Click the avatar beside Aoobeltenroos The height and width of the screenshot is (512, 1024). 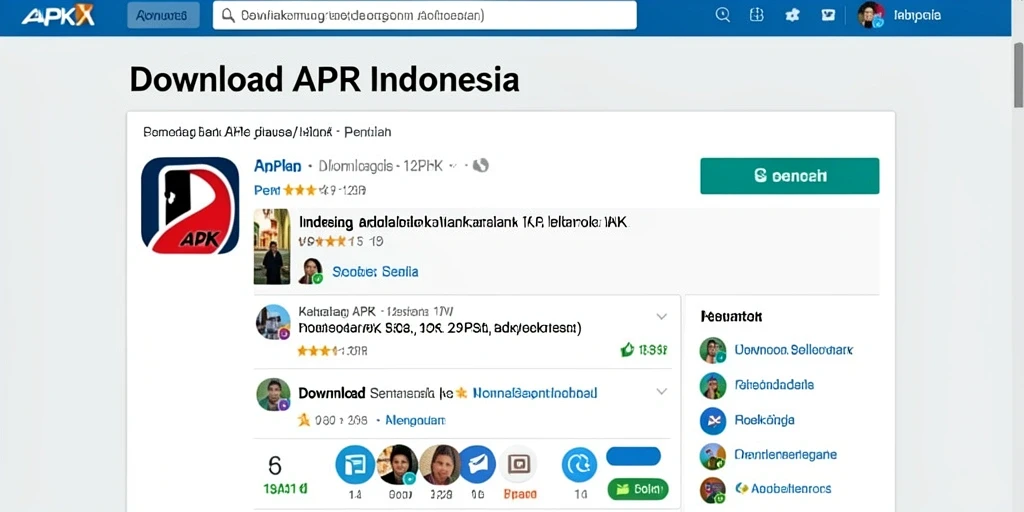pyautogui.click(x=712, y=490)
